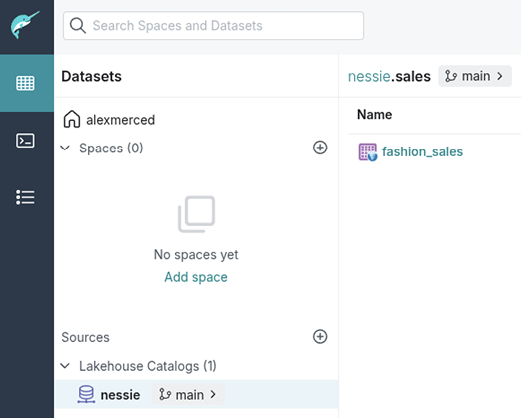530x418 pixels.
Task: Select the Lakehouse Catalogs (1) heading
Action: [x=148, y=366]
